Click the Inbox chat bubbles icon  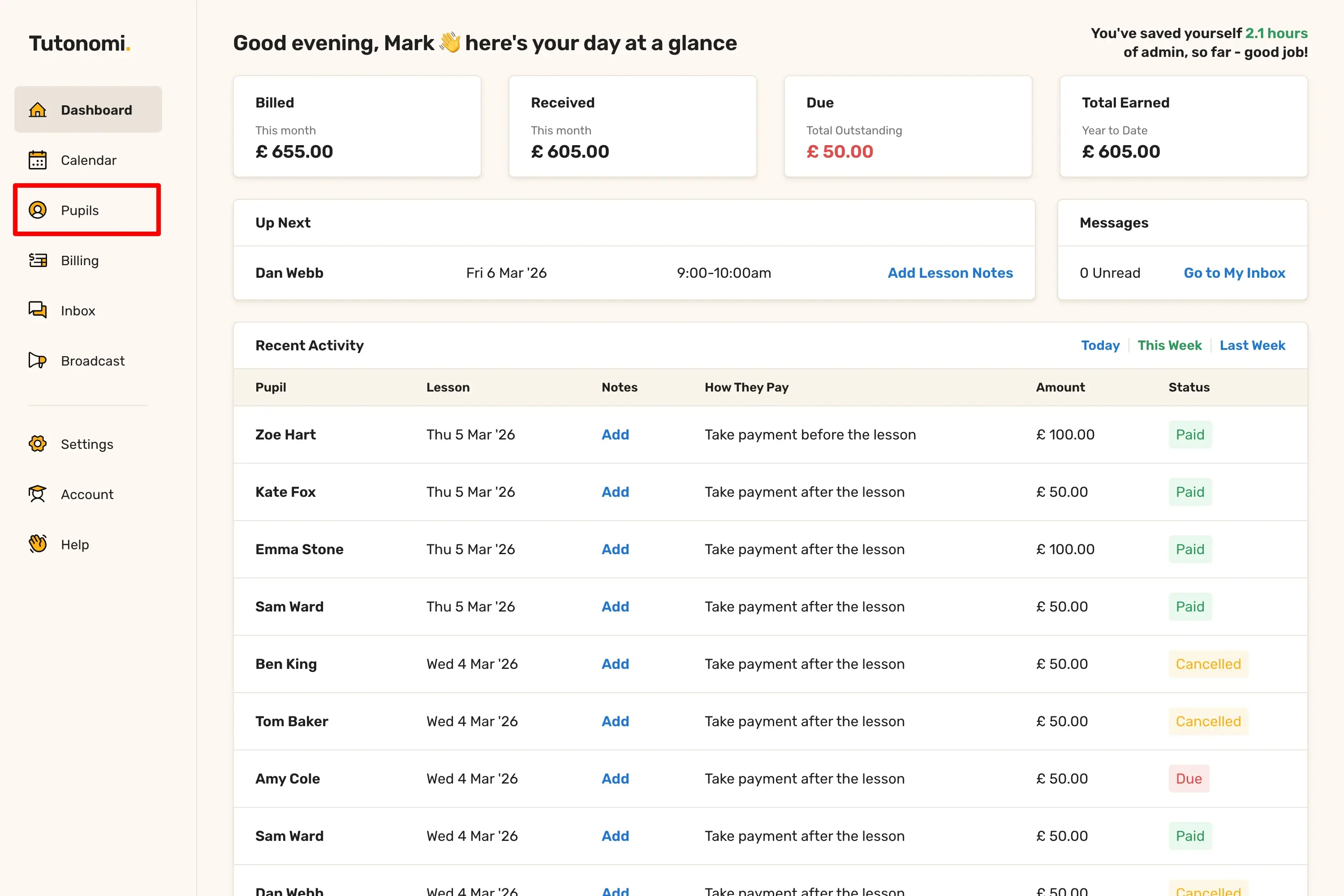pos(38,310)
